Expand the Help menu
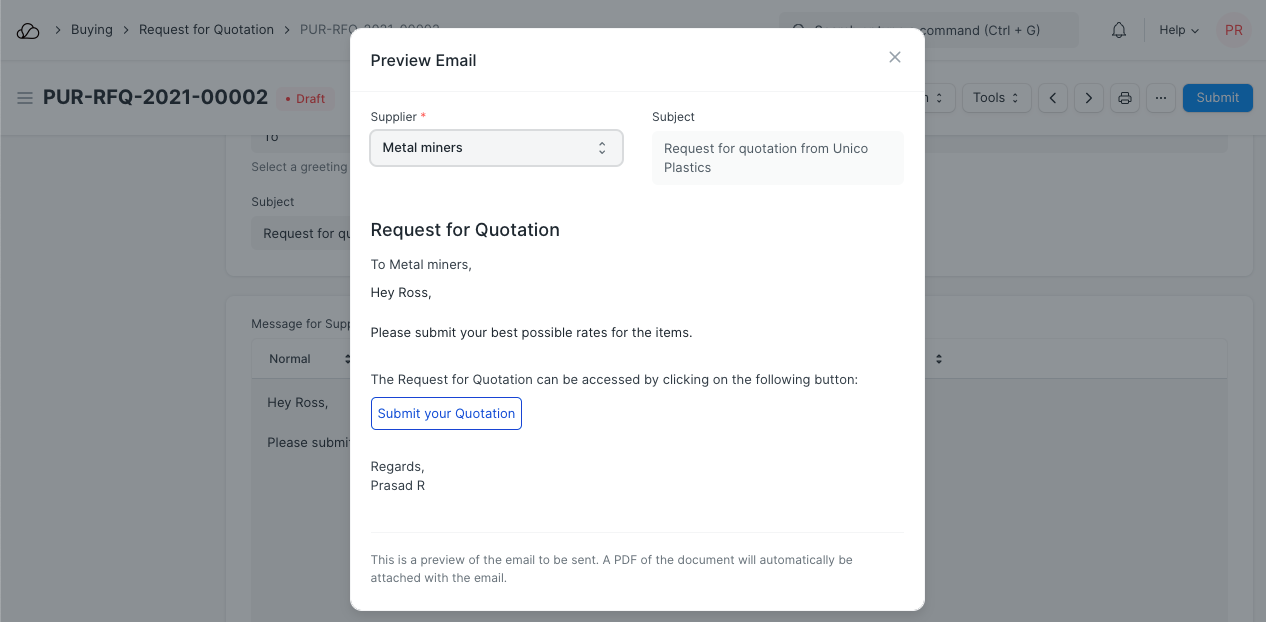The width and height of the screenshot is (1266, 622). [x=1178, y=30]
